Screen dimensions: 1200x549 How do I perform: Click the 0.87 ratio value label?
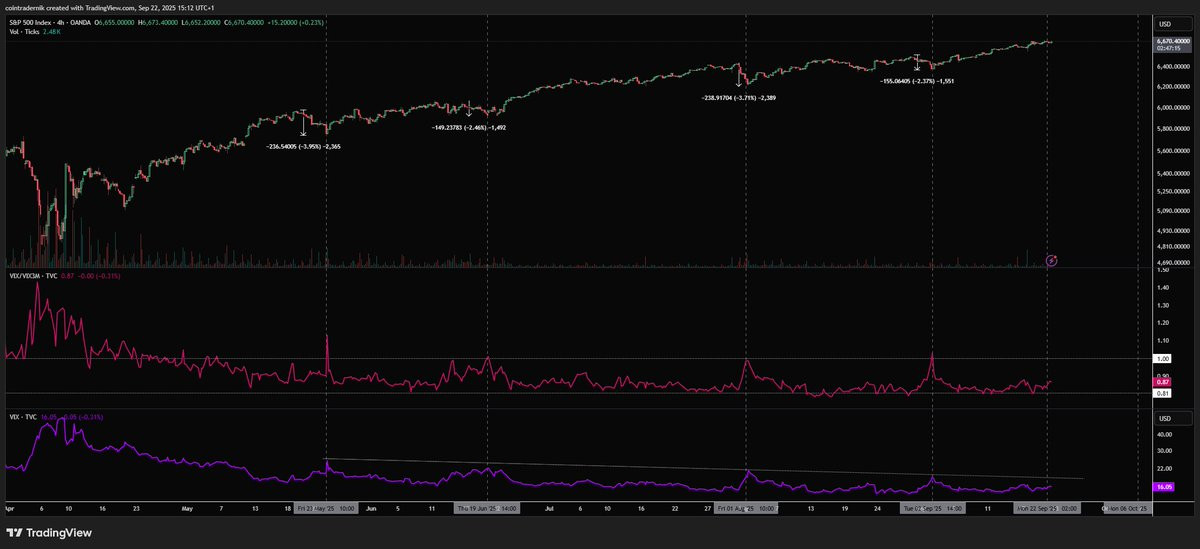point(1162,382)
